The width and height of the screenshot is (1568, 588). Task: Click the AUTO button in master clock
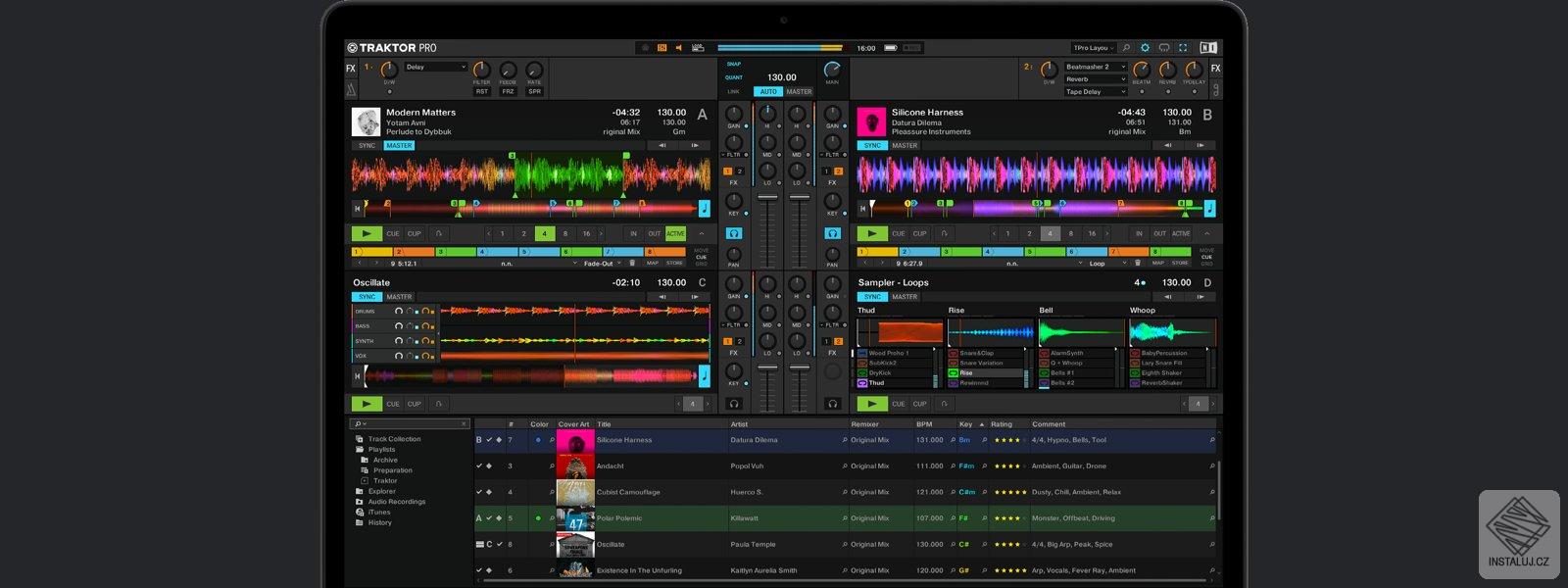(768, 92)
